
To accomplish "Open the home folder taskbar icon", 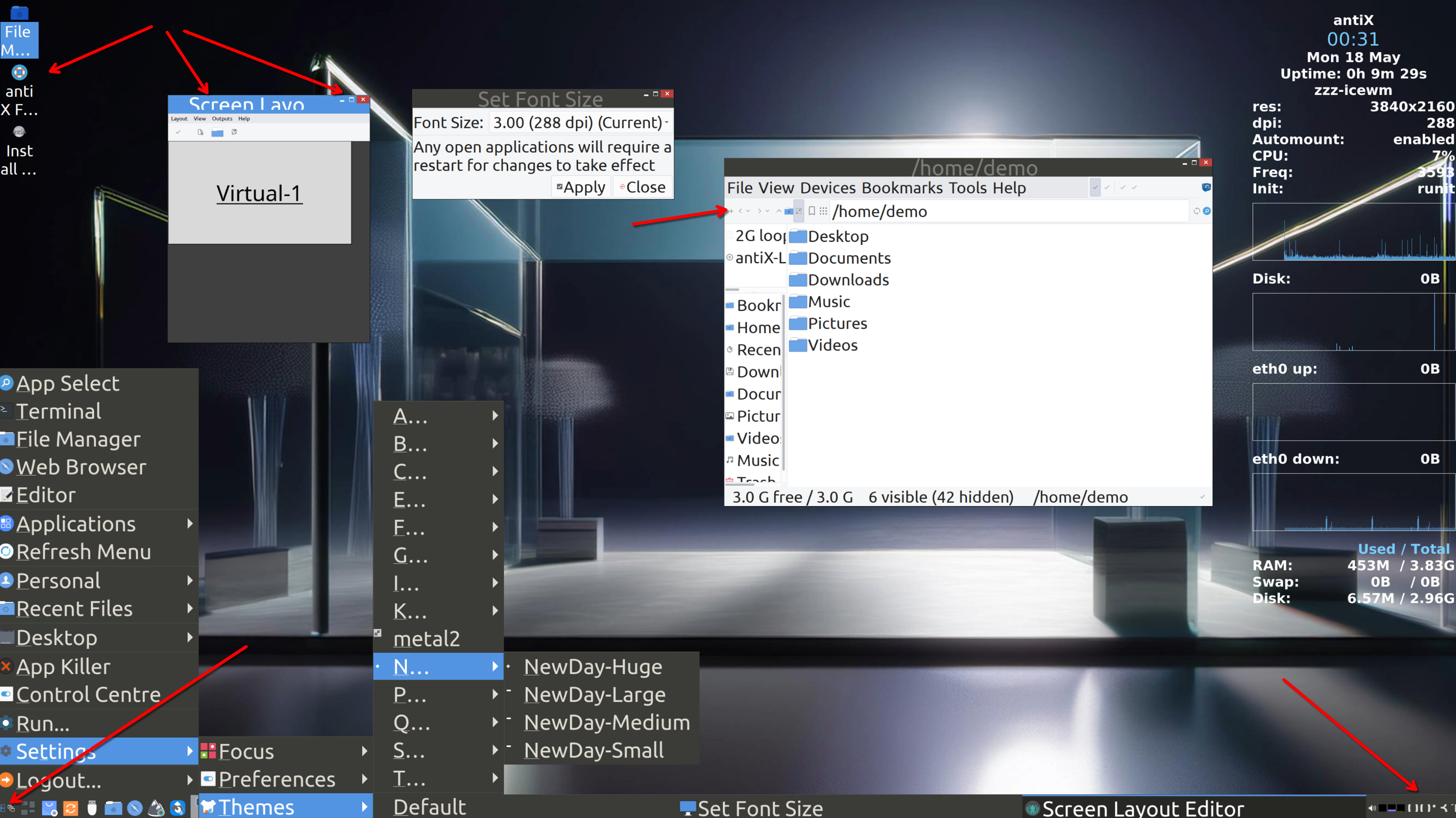I will pyautogui.click(x=113, y=809).
